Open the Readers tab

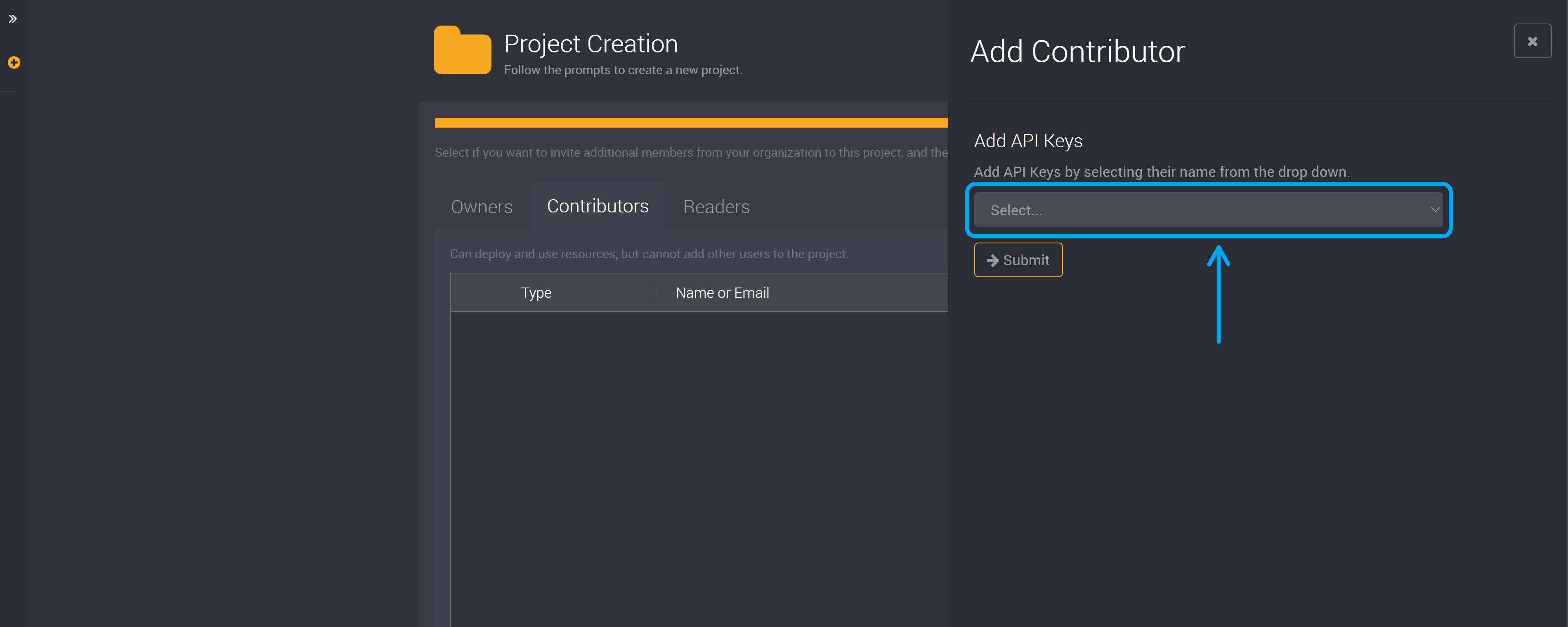pyautogui.click(x=716, y=207)
